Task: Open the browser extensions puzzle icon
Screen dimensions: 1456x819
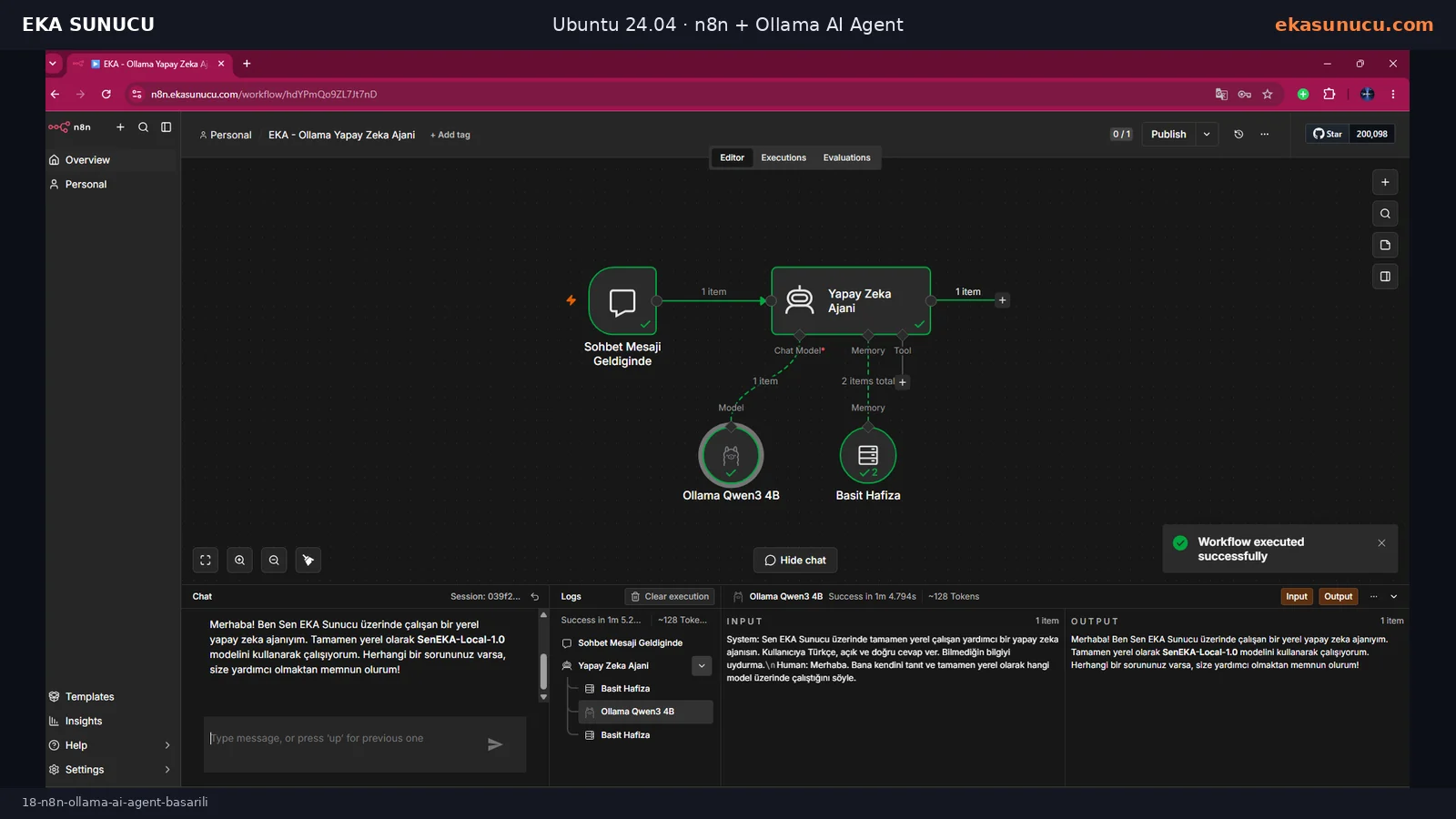Action: click(1329, 94)
